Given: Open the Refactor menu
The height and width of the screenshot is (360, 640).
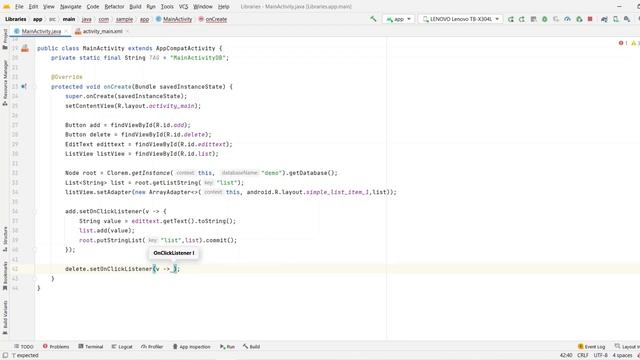Looking at the screenshot, I should [114, 7].
